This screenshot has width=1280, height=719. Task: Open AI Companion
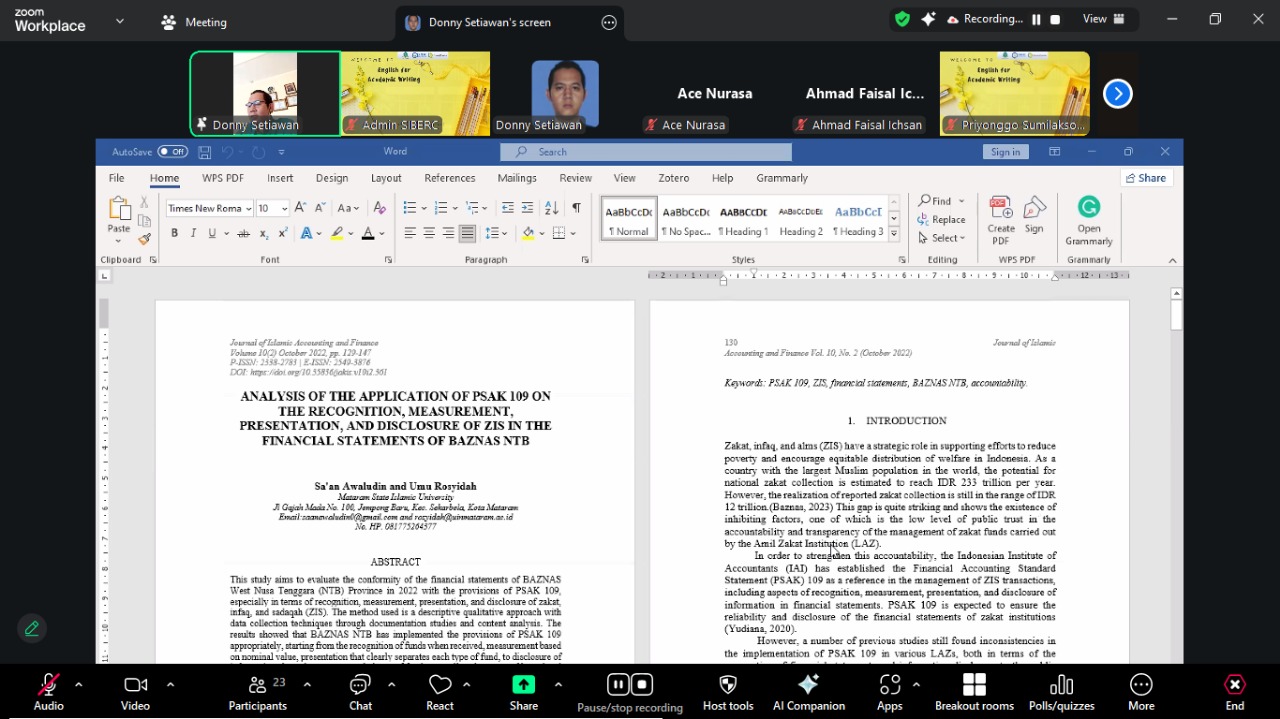point(808,691)
